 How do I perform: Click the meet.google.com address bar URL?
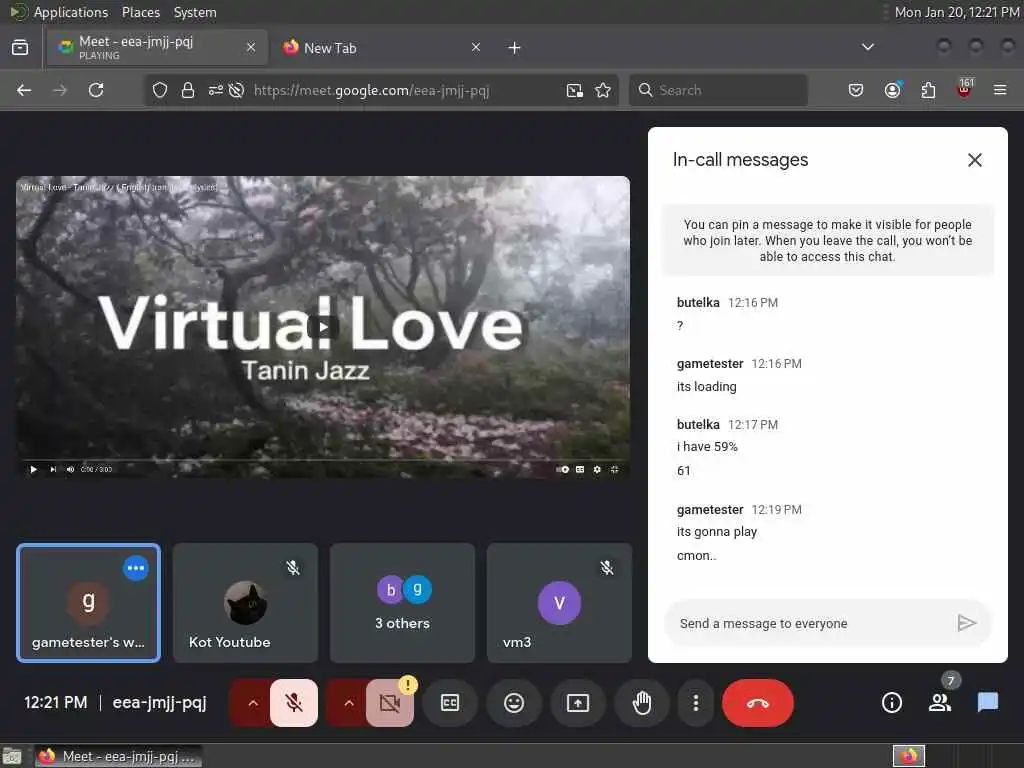coord(371,90)
